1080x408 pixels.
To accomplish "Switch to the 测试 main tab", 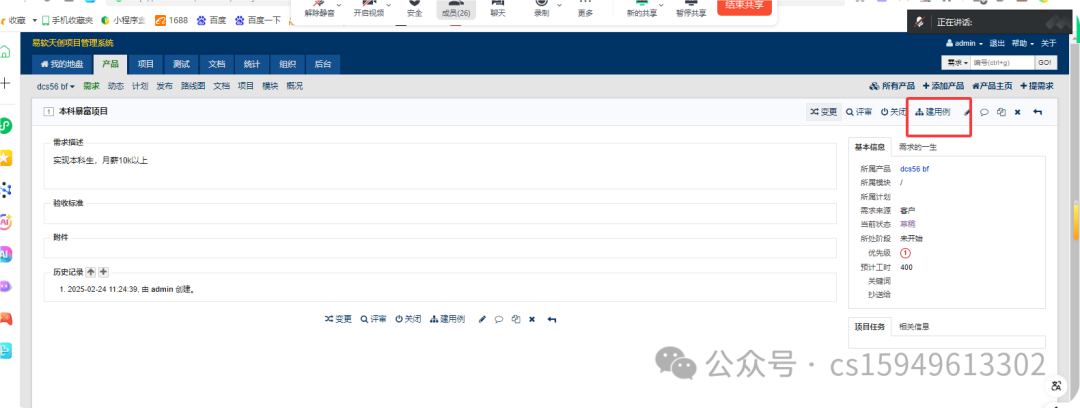I will pos(181,64).
